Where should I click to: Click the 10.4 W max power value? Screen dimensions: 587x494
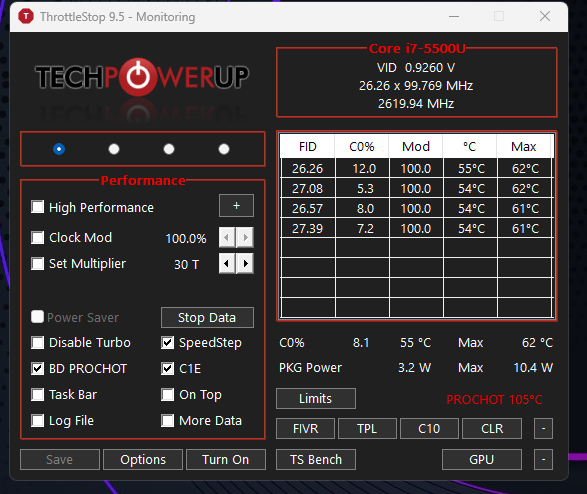coord(533,368)
